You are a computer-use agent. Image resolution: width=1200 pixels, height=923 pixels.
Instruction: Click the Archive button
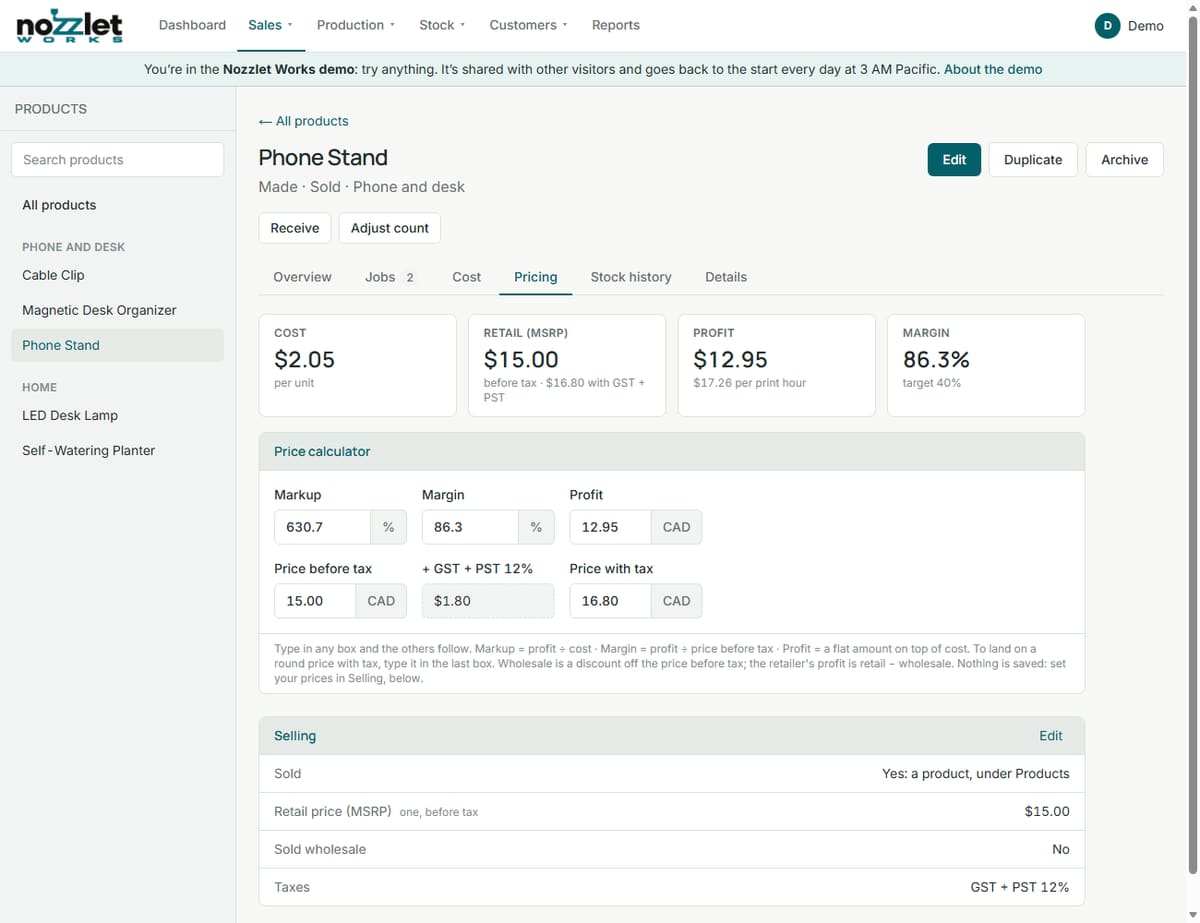(1124, 159)
